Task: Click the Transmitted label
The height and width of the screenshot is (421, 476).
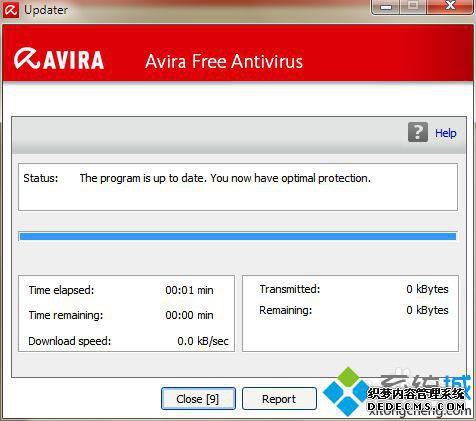Action: [x=290, y=289]
